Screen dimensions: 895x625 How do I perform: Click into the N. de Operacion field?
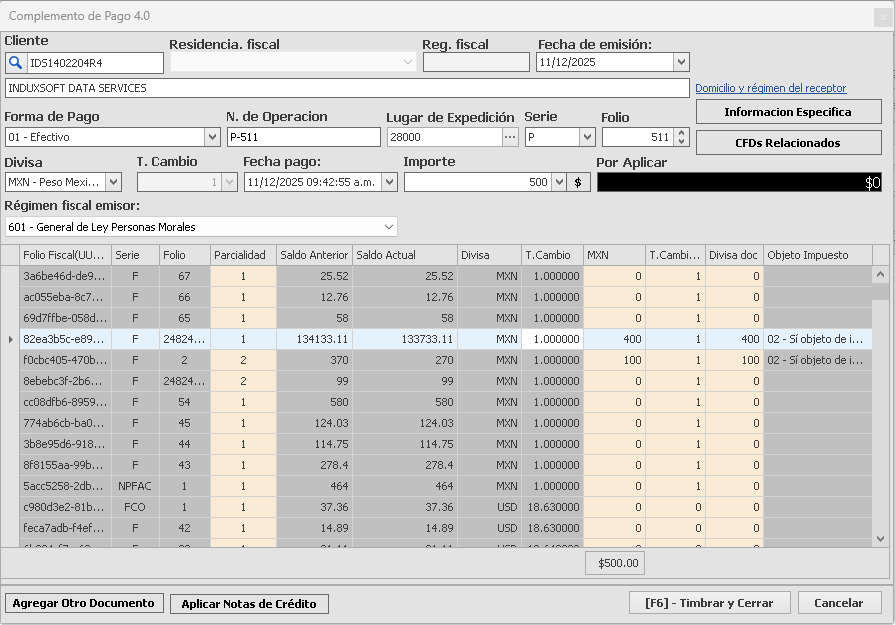tap(303, 137)
